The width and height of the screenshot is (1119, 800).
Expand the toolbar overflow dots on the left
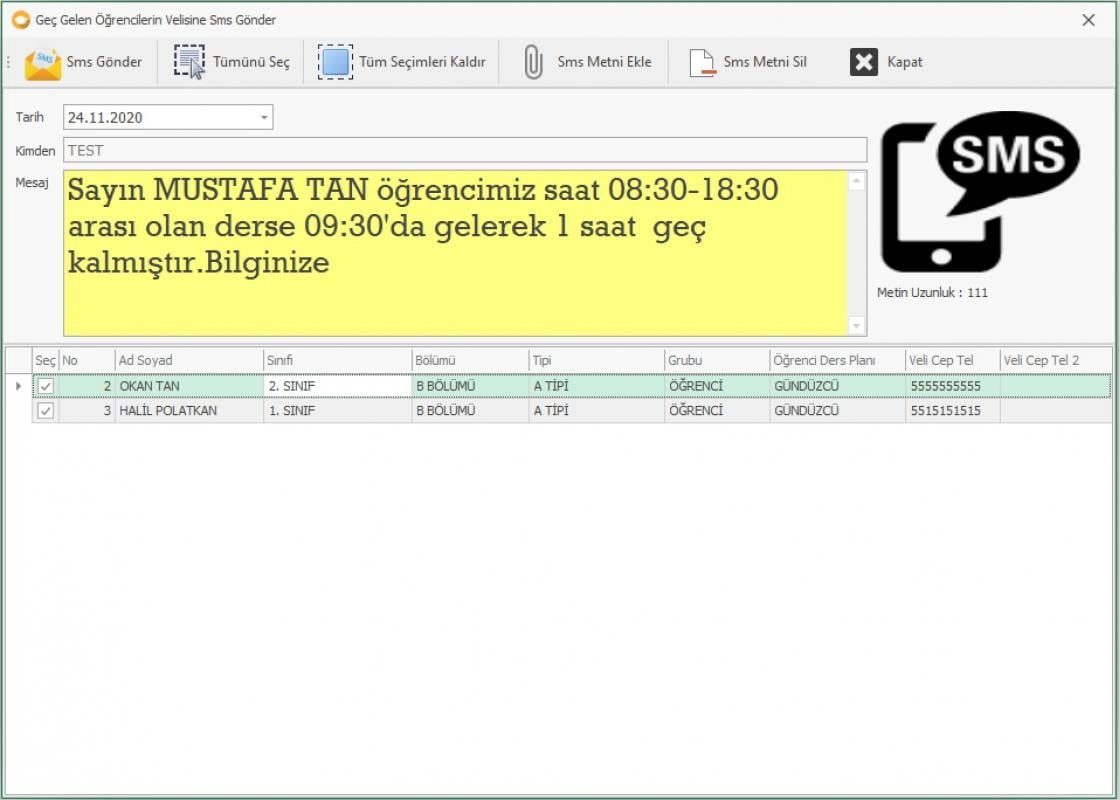pyautogui.click(x=7, y=61)
